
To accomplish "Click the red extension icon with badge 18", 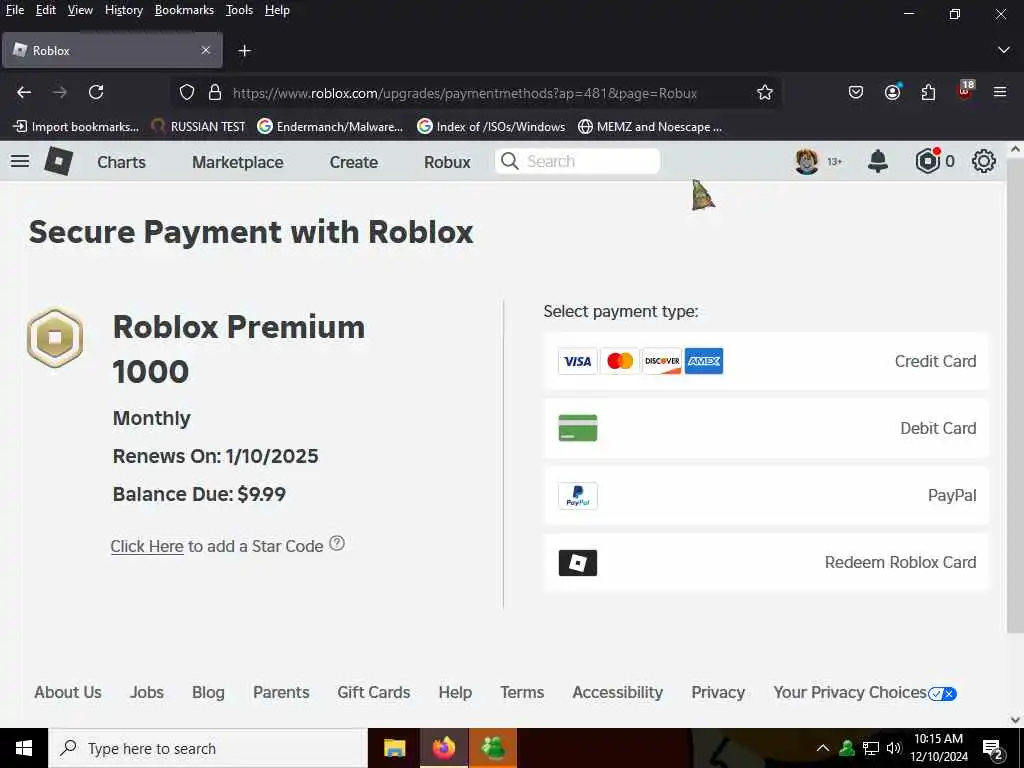I will pos(965,91).
